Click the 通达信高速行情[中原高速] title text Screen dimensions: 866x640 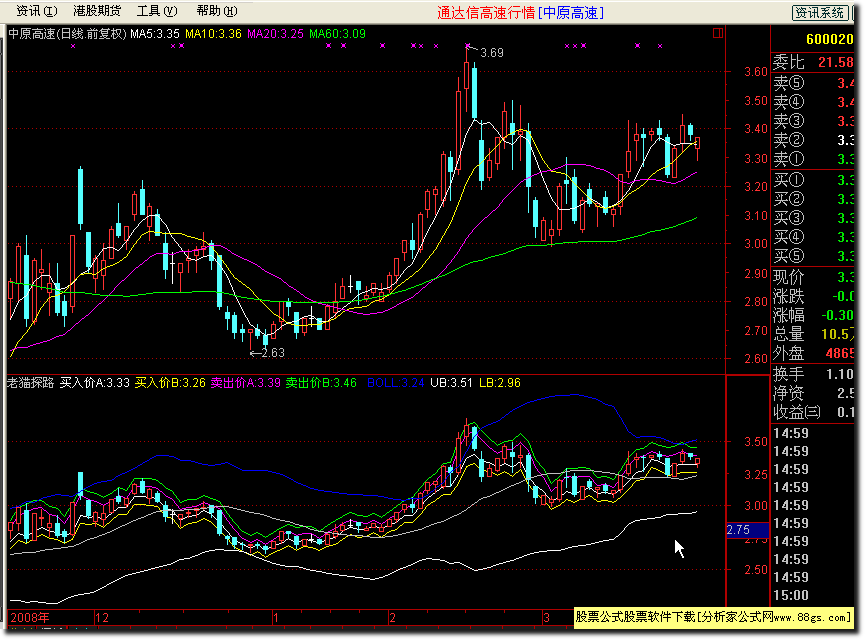520,13
